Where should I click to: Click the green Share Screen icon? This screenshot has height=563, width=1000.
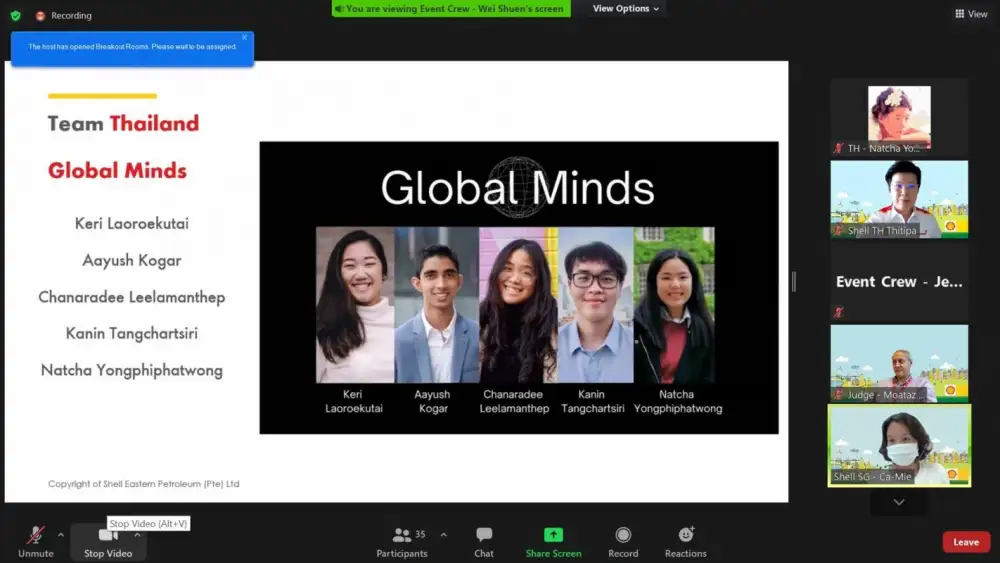click(x=553, y=535)
